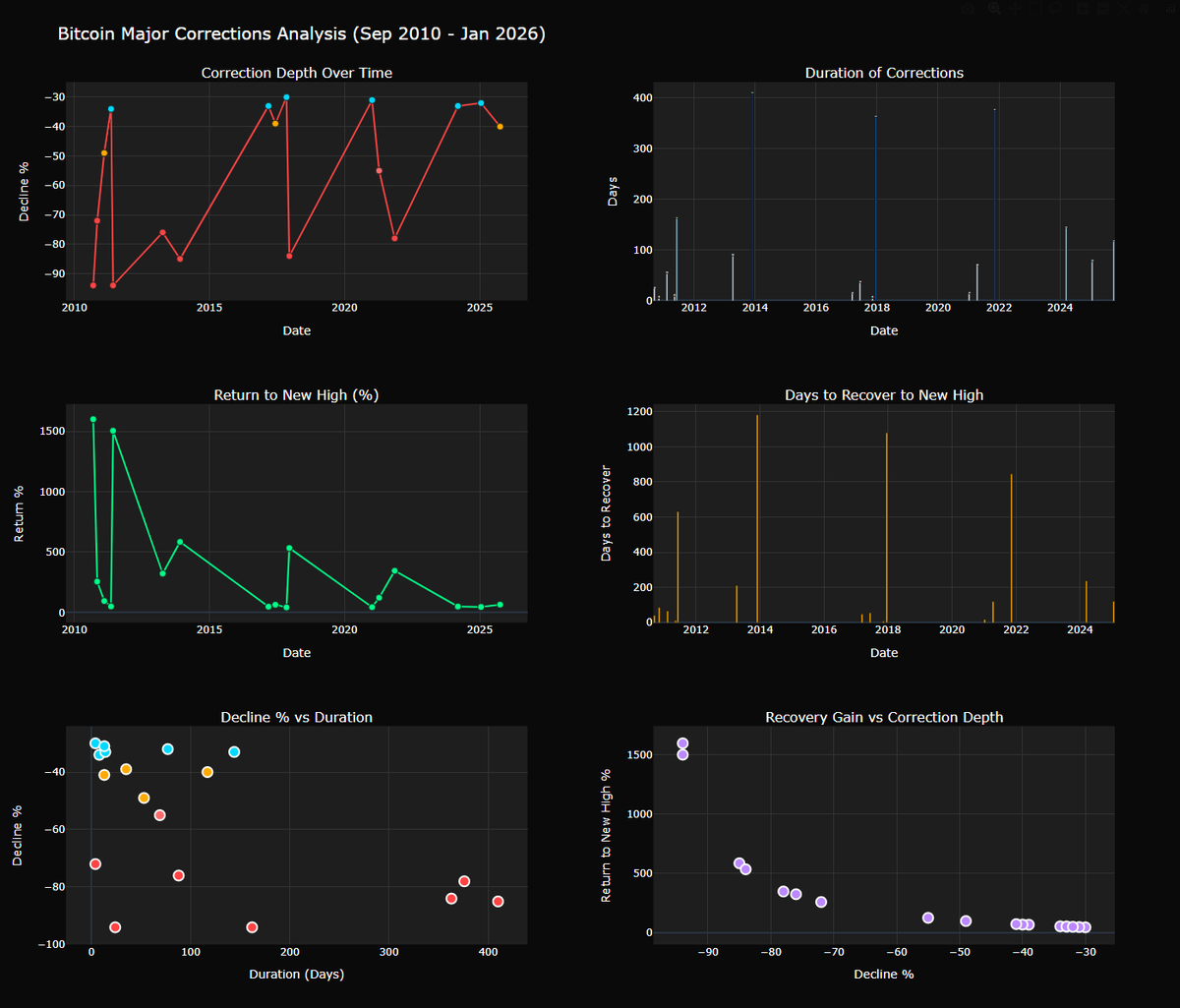Viewport: 1180px width, 1008px height.
Task: Click the 2022 bar in Days to Recover chart
Action: click(1012, 548)
